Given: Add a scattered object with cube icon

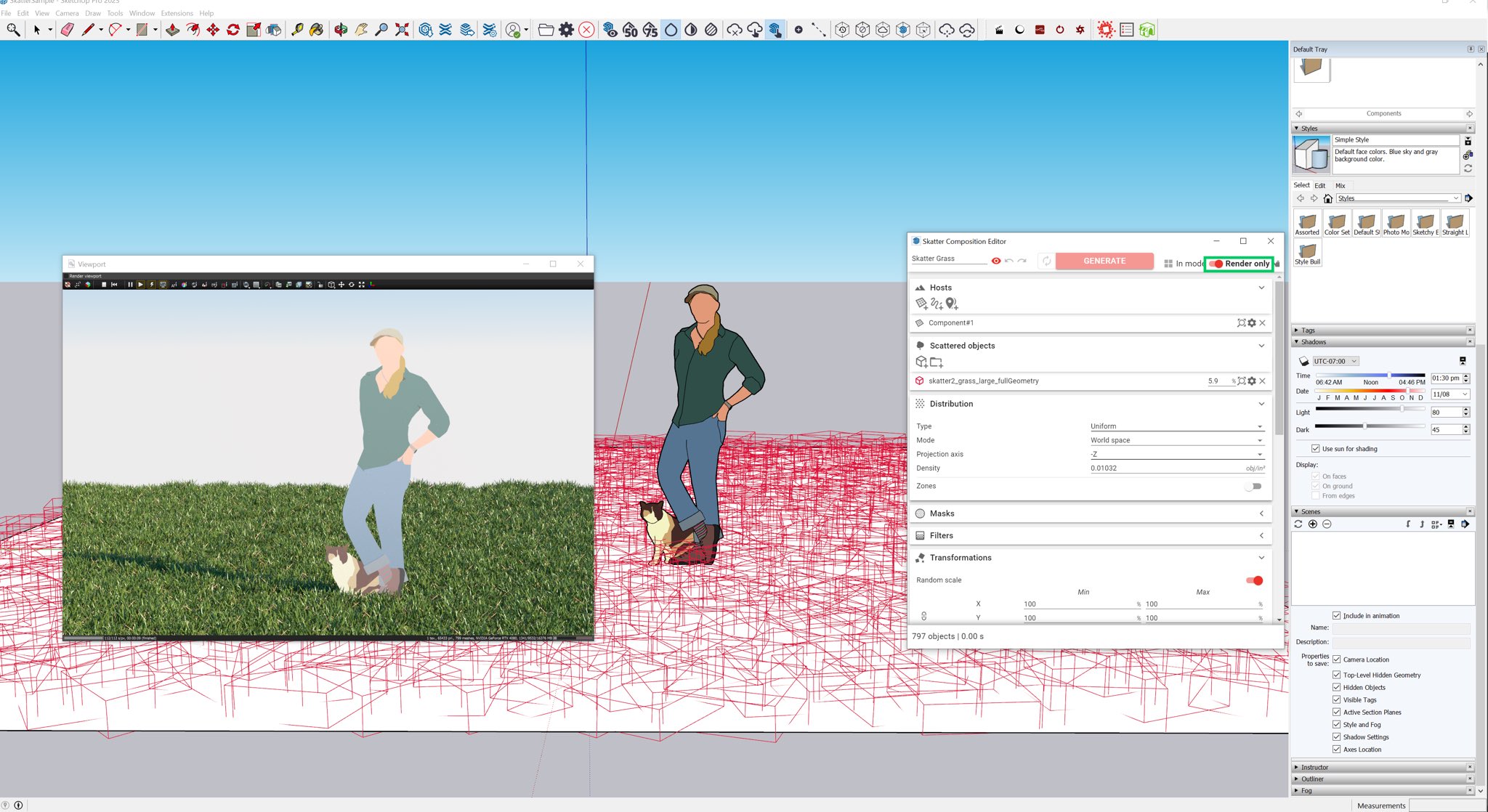Looking at the screenshot, I should [921, 362].
